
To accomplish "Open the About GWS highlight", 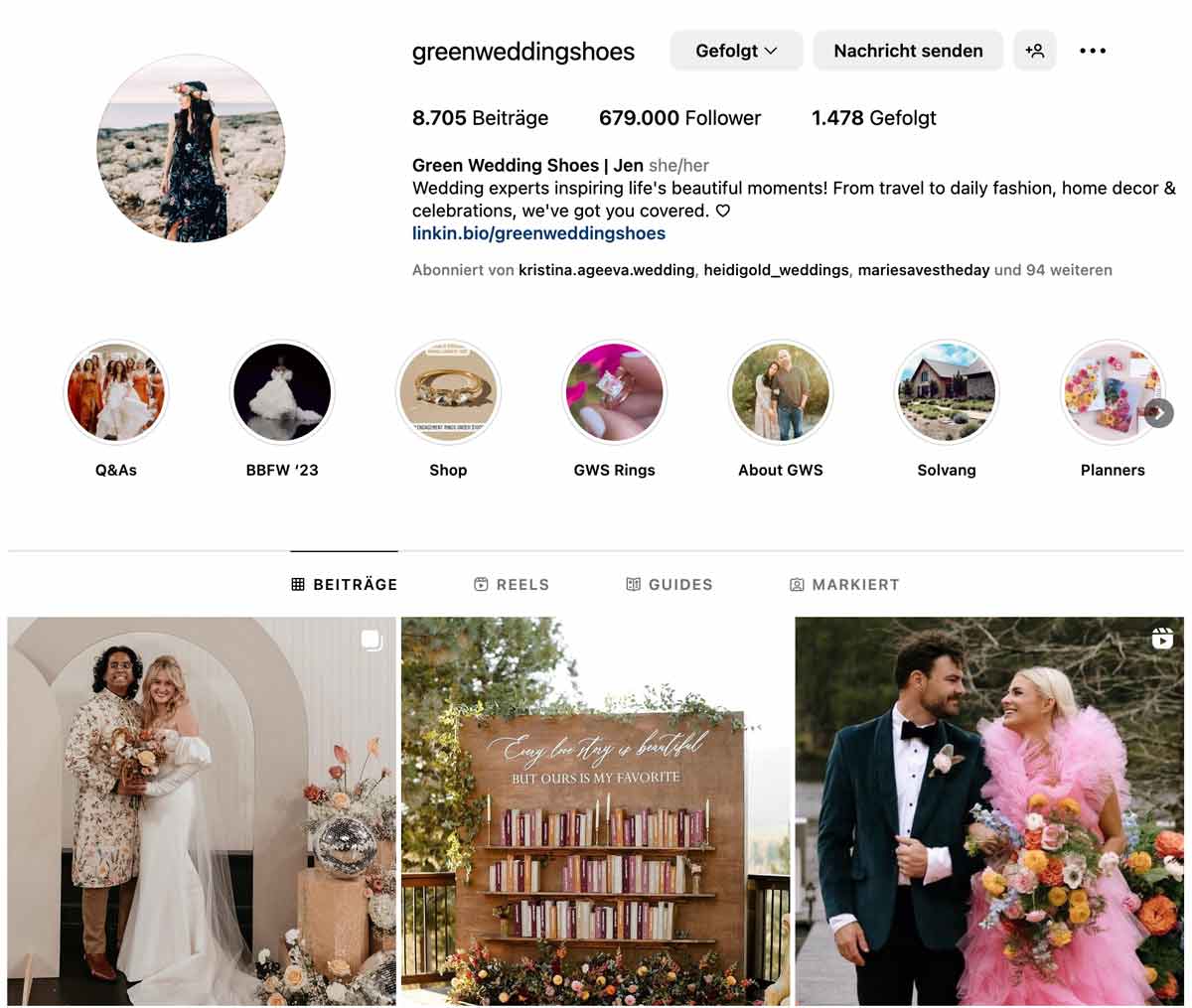I will tap(781, 392).
